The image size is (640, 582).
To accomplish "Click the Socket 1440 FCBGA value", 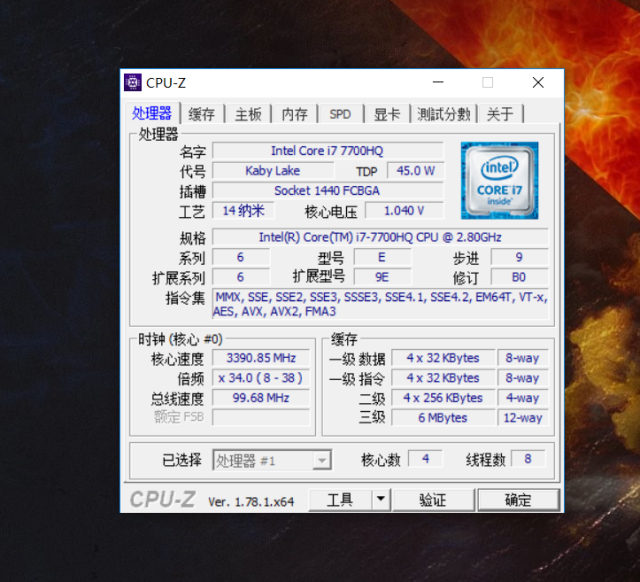I will [327, 191].
